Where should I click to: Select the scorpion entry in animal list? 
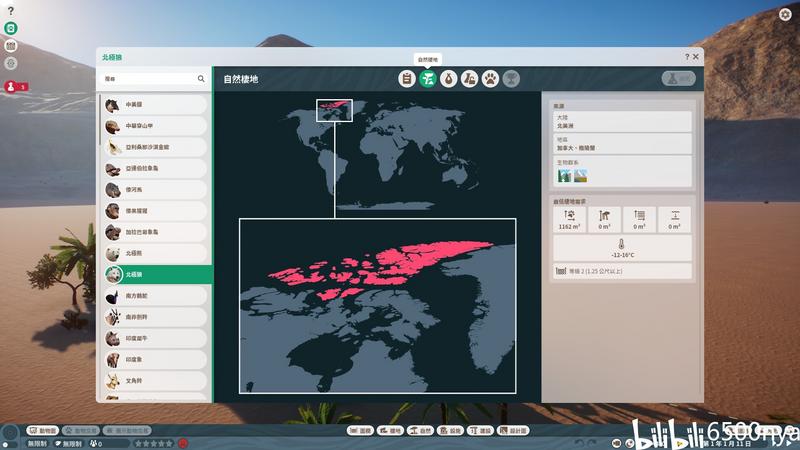(x=156, y=147)
